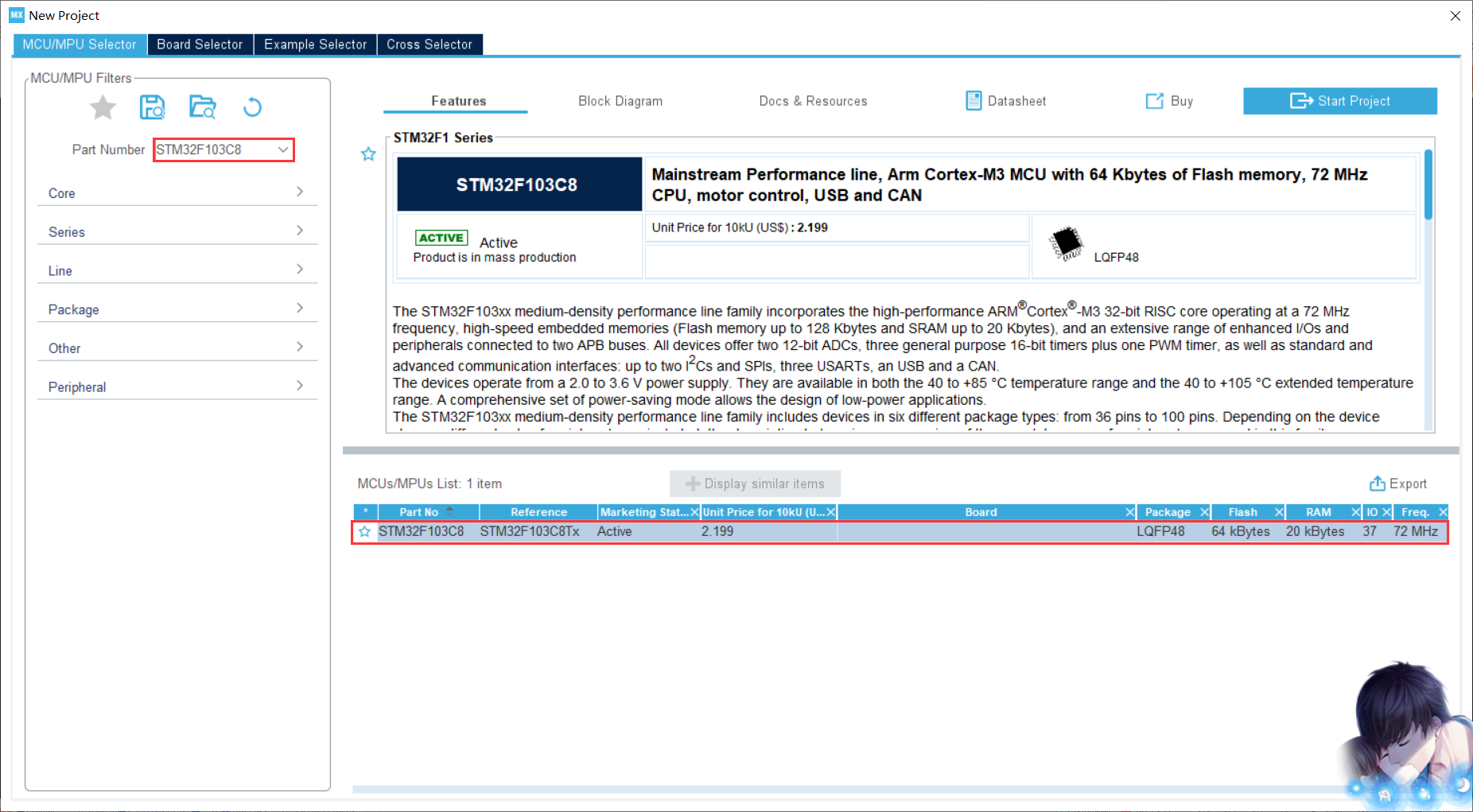The height and width of the screenshot is (812, 1473).
Task: Load a saved search via the folder icon
Action: [x=203, y=107]
